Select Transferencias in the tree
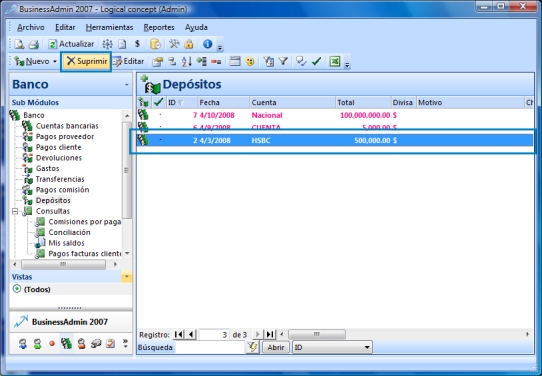This screenshot has height=376, width=542. coord(60,179)
